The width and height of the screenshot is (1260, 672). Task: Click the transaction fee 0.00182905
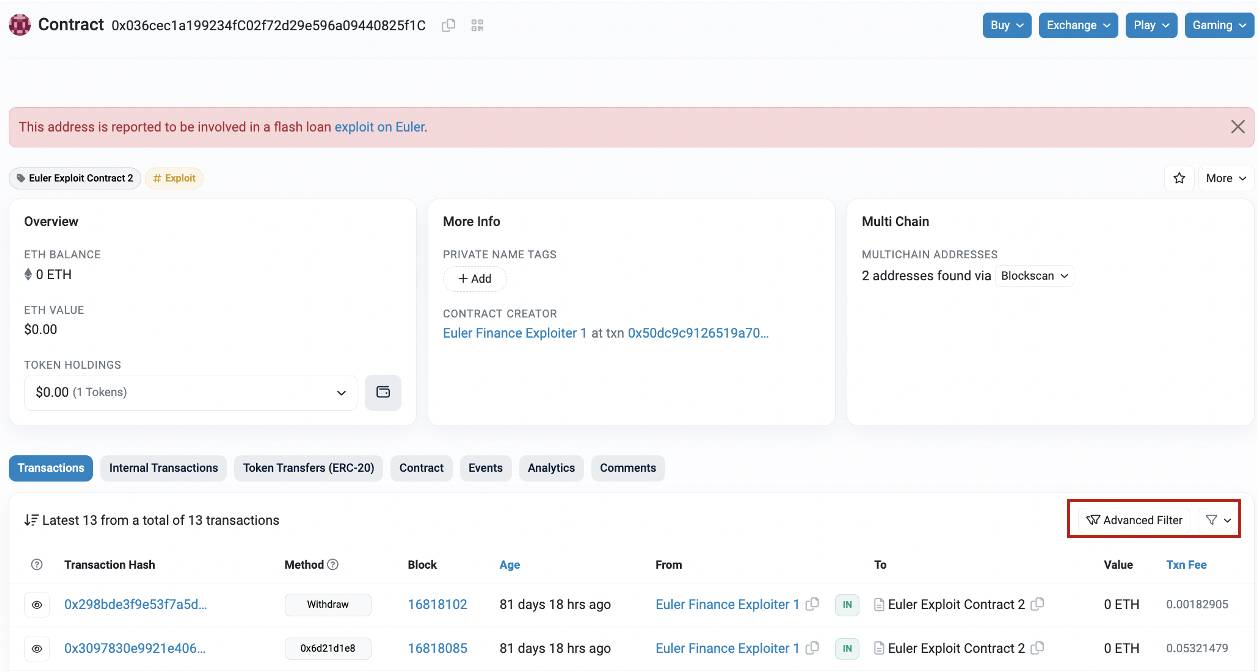1197,605
